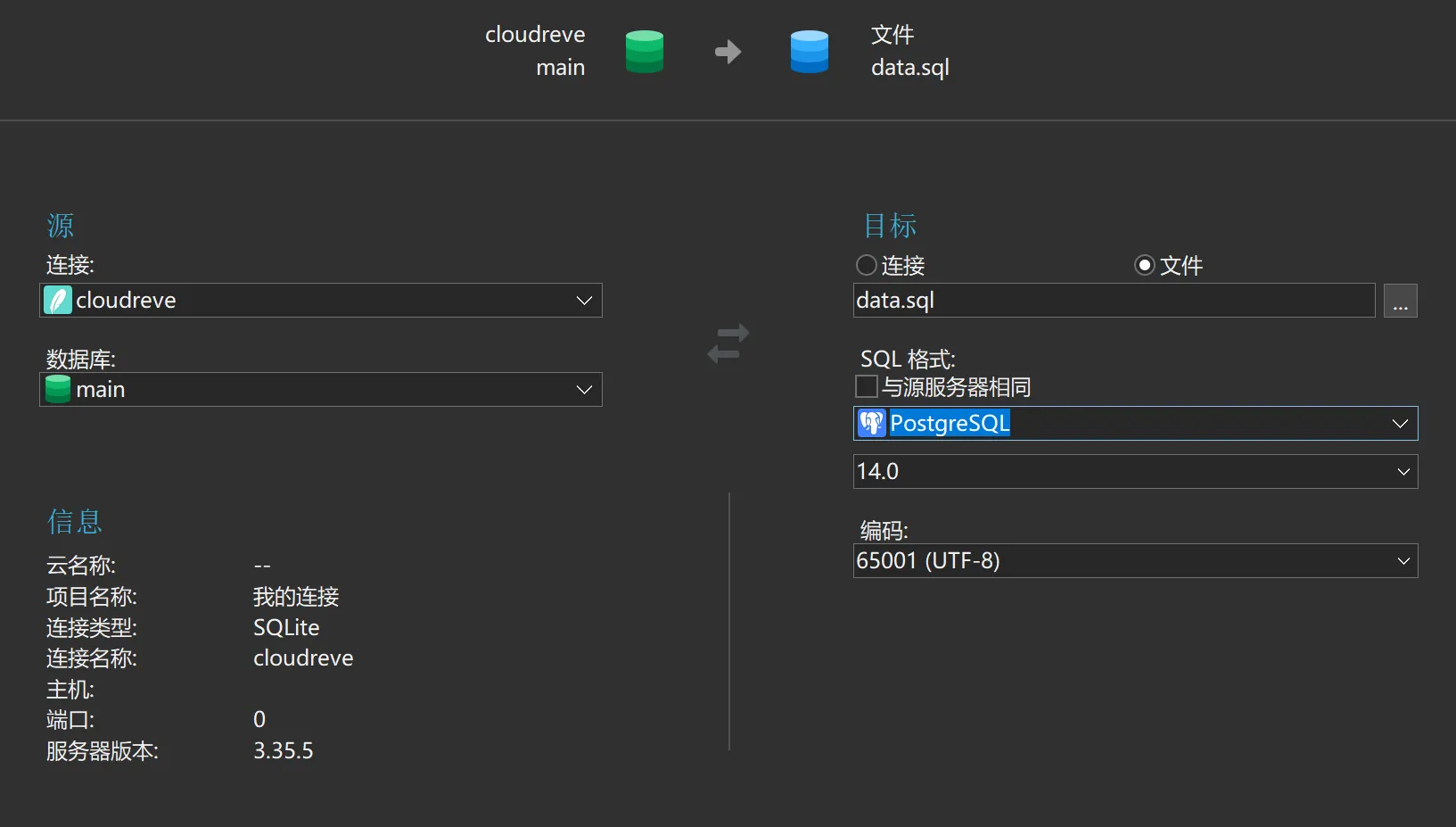
Task: Select the 连接 target radio button
Action: coord(867,265)
